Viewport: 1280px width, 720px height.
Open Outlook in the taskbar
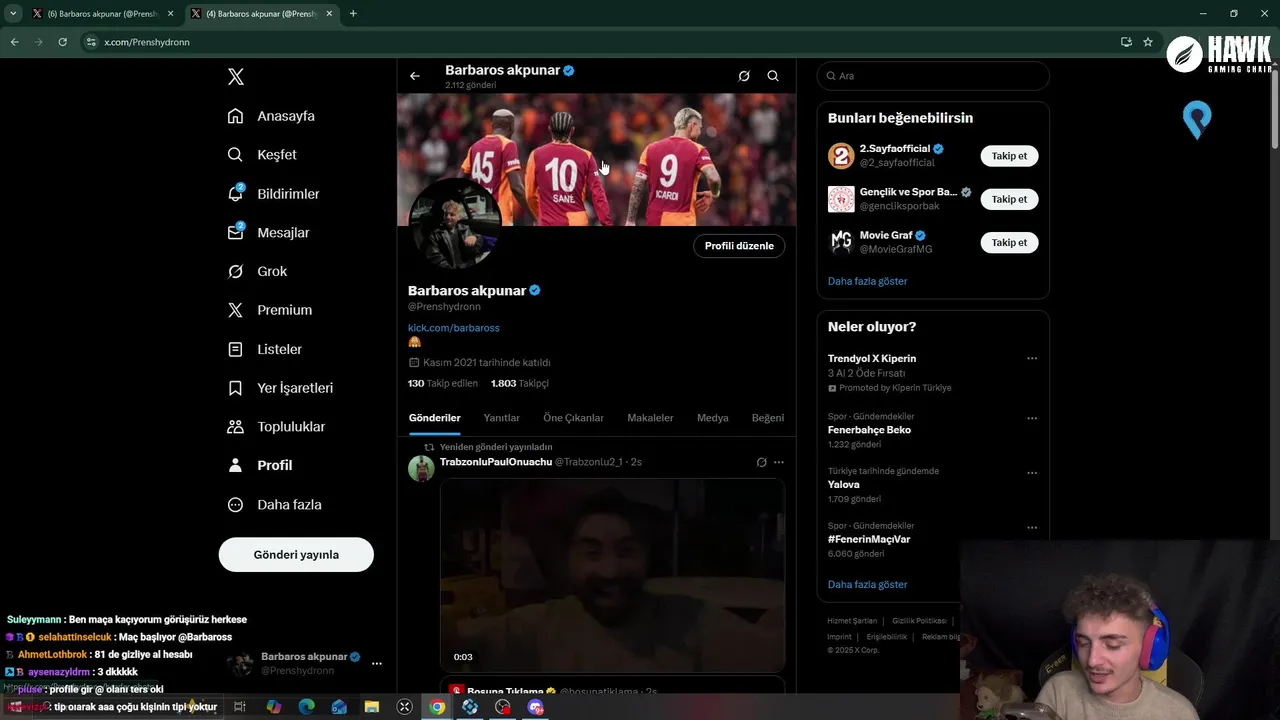point(339,707)
